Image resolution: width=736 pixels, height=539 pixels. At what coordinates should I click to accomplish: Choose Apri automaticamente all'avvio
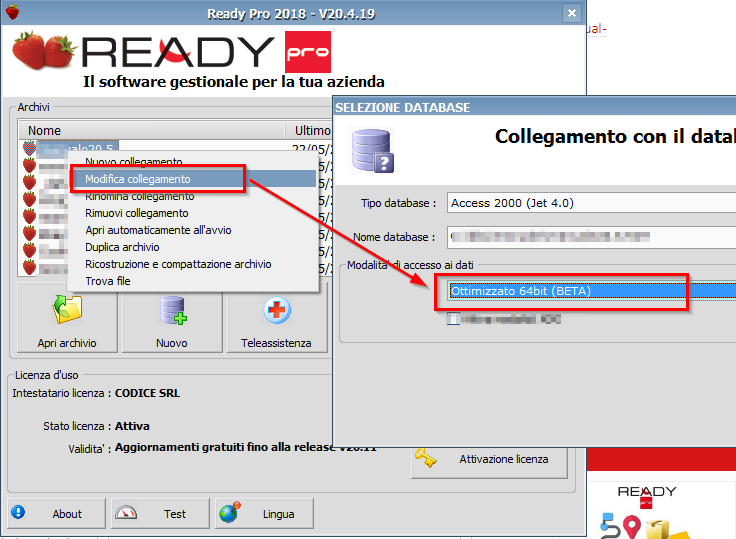(x=193, y=230)
